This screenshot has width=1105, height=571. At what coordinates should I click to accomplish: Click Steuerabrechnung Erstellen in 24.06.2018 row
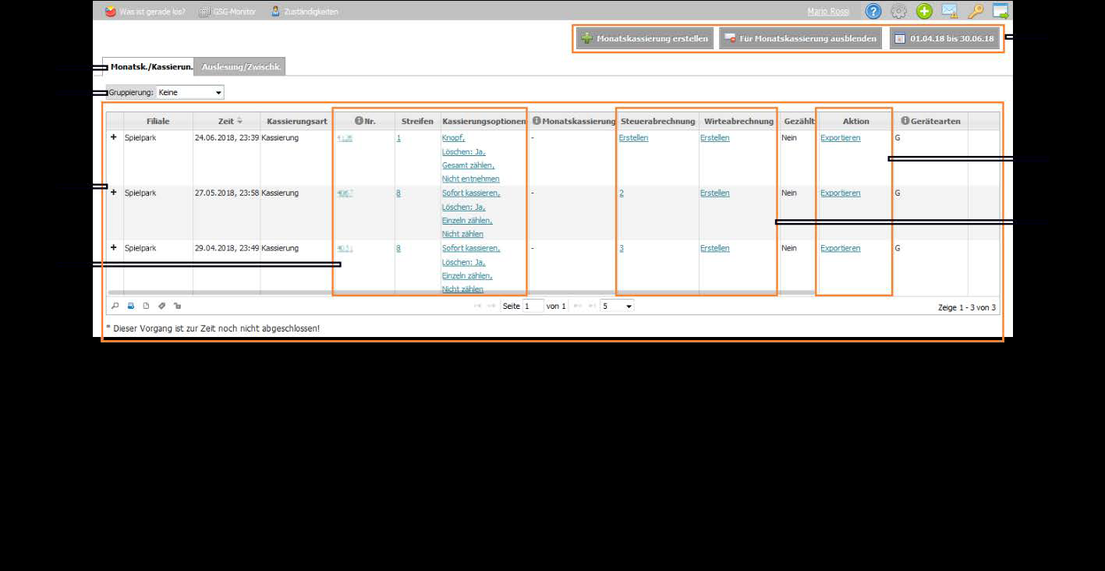(634, 138)
